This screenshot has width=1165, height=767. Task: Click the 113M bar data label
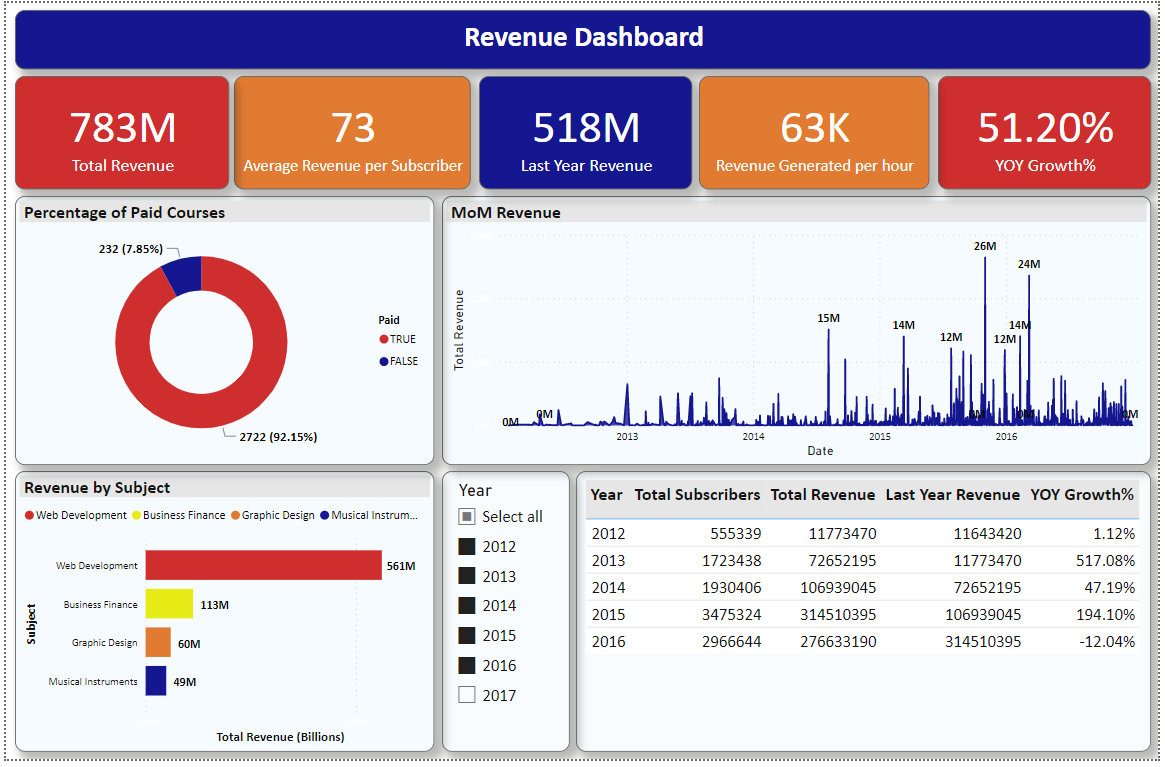pos(214,605)
